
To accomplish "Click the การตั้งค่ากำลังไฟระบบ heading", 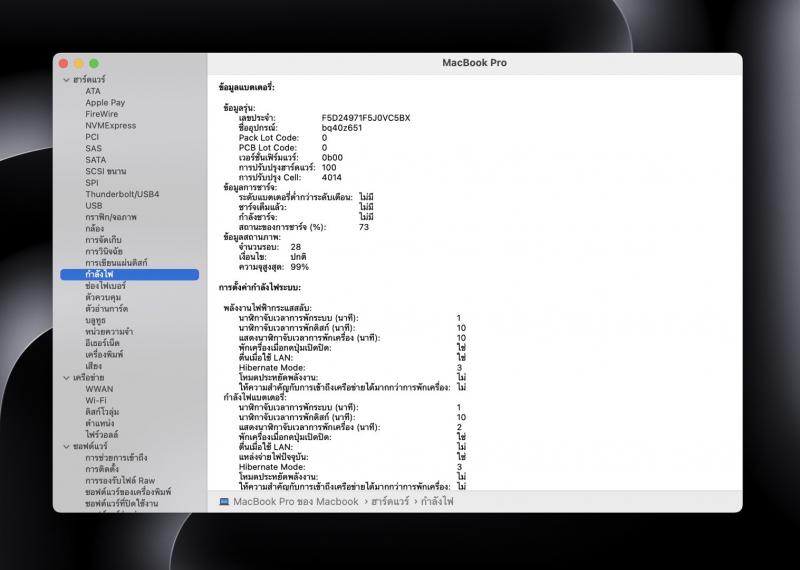I will click(x=260, y=288).
